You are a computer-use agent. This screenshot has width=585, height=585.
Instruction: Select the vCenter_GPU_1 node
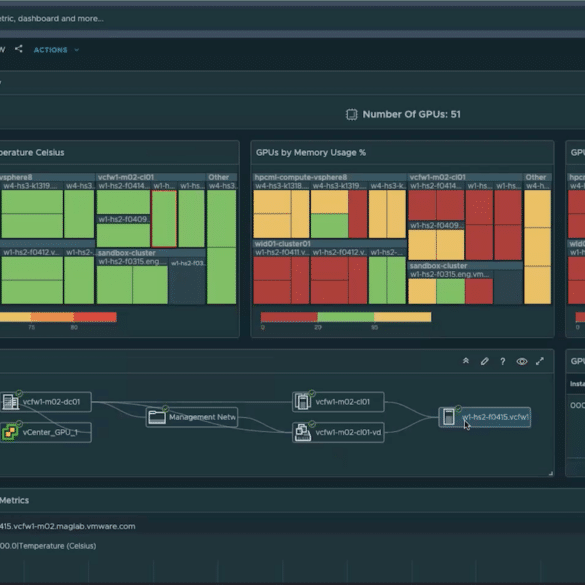(x=46, y=432)
